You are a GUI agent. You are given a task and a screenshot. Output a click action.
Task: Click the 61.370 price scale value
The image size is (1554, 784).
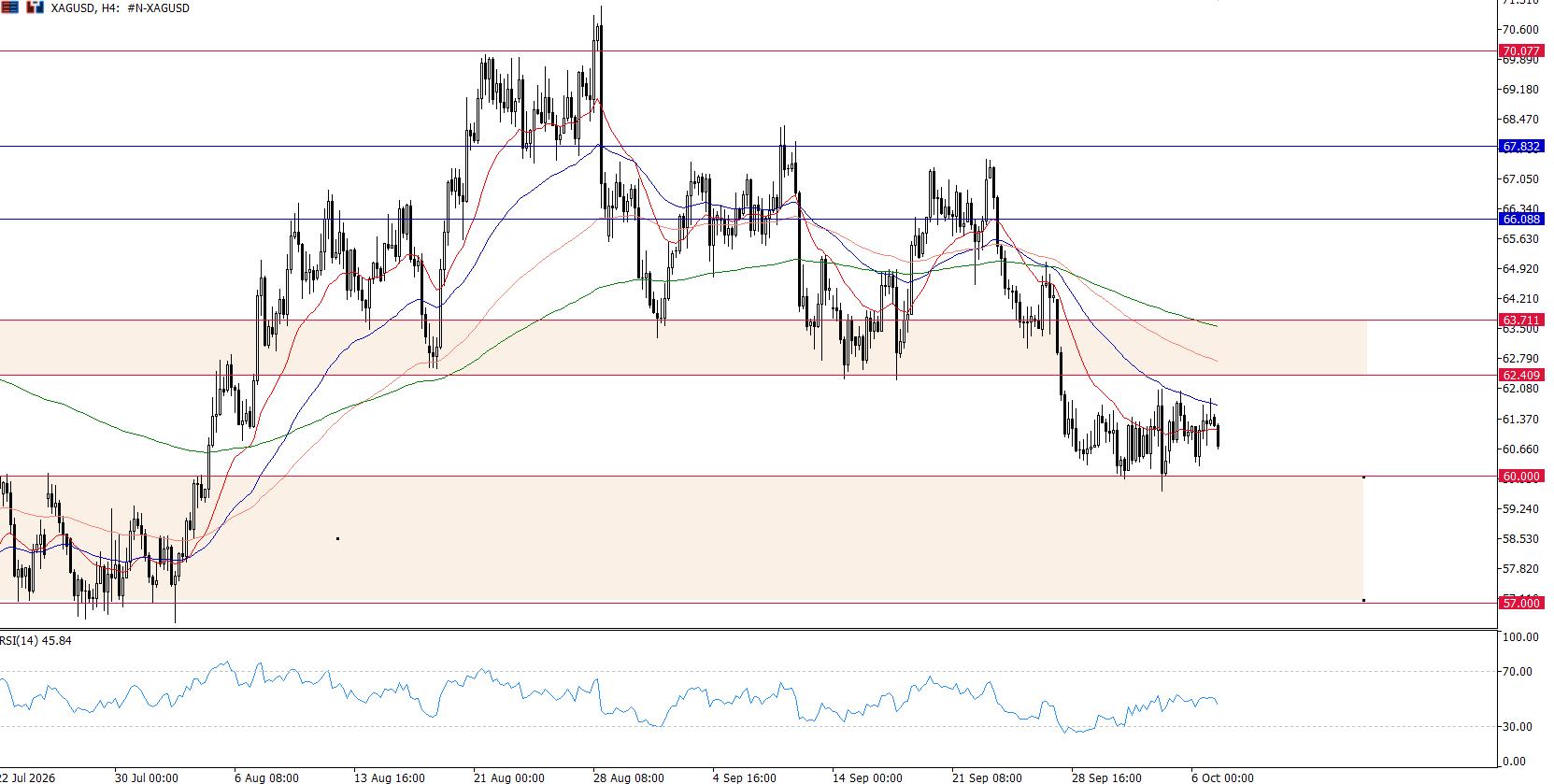pos(1520,419)
